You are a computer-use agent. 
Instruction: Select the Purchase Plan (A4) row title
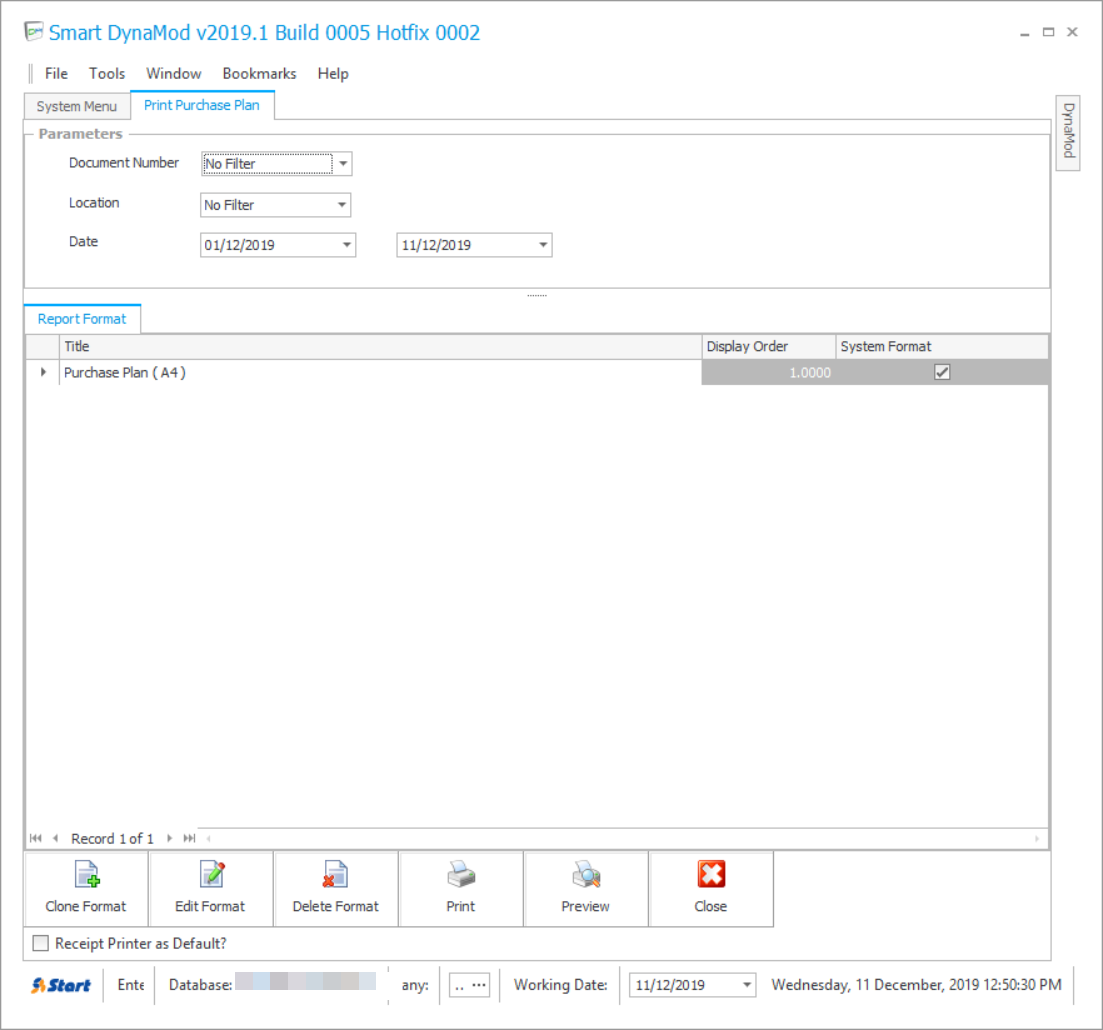(x=125, y=372)
